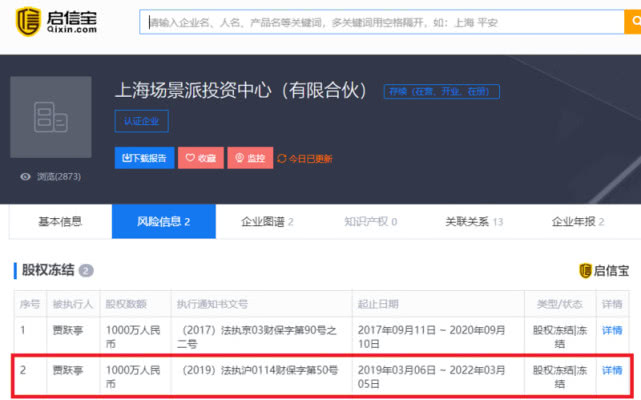Open 详情 for the 2019 freeze record
The height and width of the screenshot is (400, 641).
tap(612, 370)
